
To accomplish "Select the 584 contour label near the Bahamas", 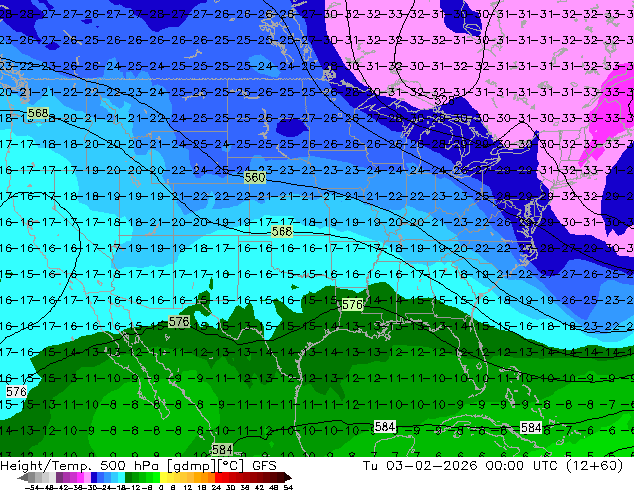I will (531, 428).
